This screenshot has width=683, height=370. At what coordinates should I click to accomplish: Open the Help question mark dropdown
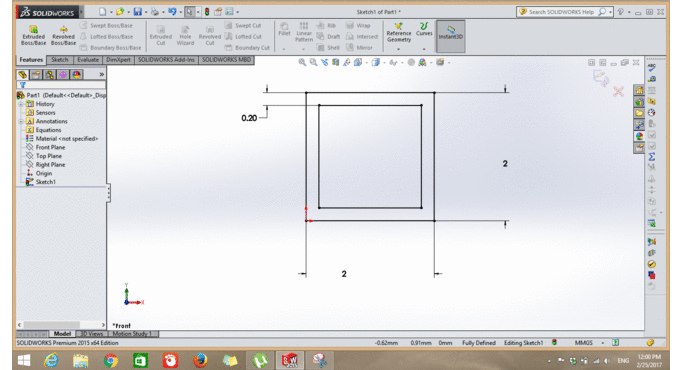pyautogui.click(x=629, y=12)
